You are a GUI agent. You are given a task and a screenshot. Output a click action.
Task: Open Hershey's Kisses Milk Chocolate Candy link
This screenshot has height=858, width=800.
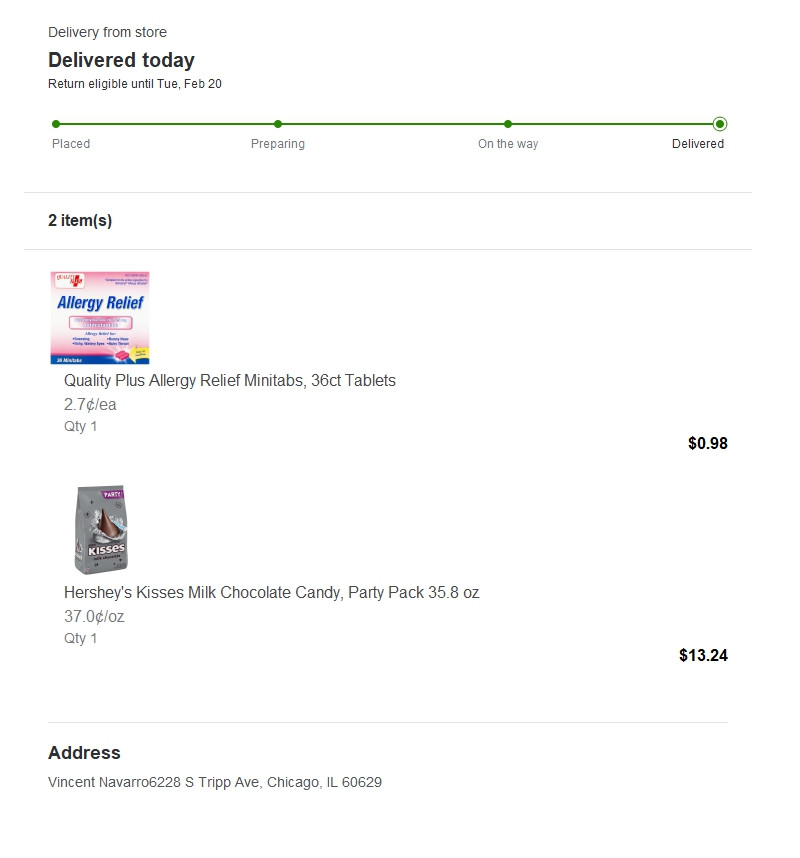271,593
